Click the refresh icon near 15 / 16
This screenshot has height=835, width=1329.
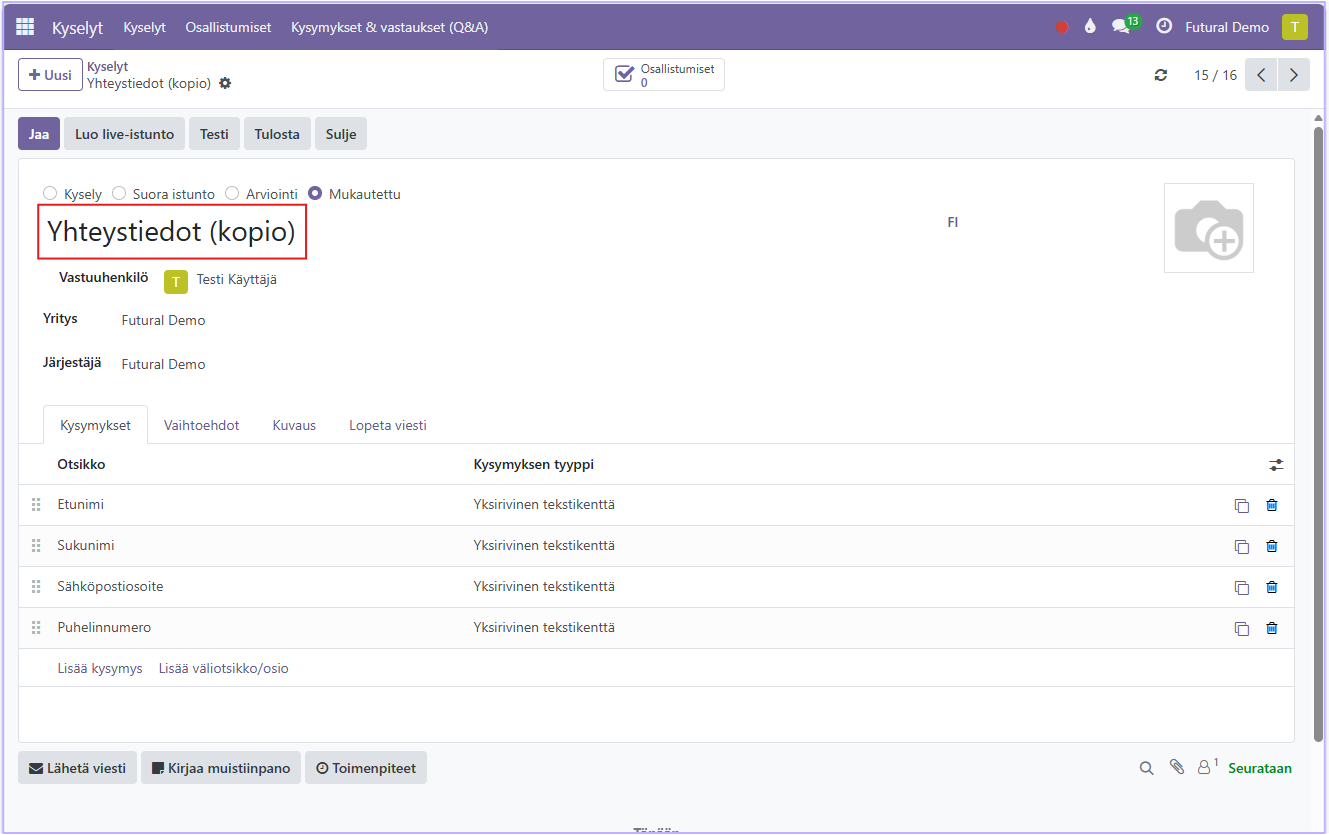pyautogui.click(x=1161, y=75)
